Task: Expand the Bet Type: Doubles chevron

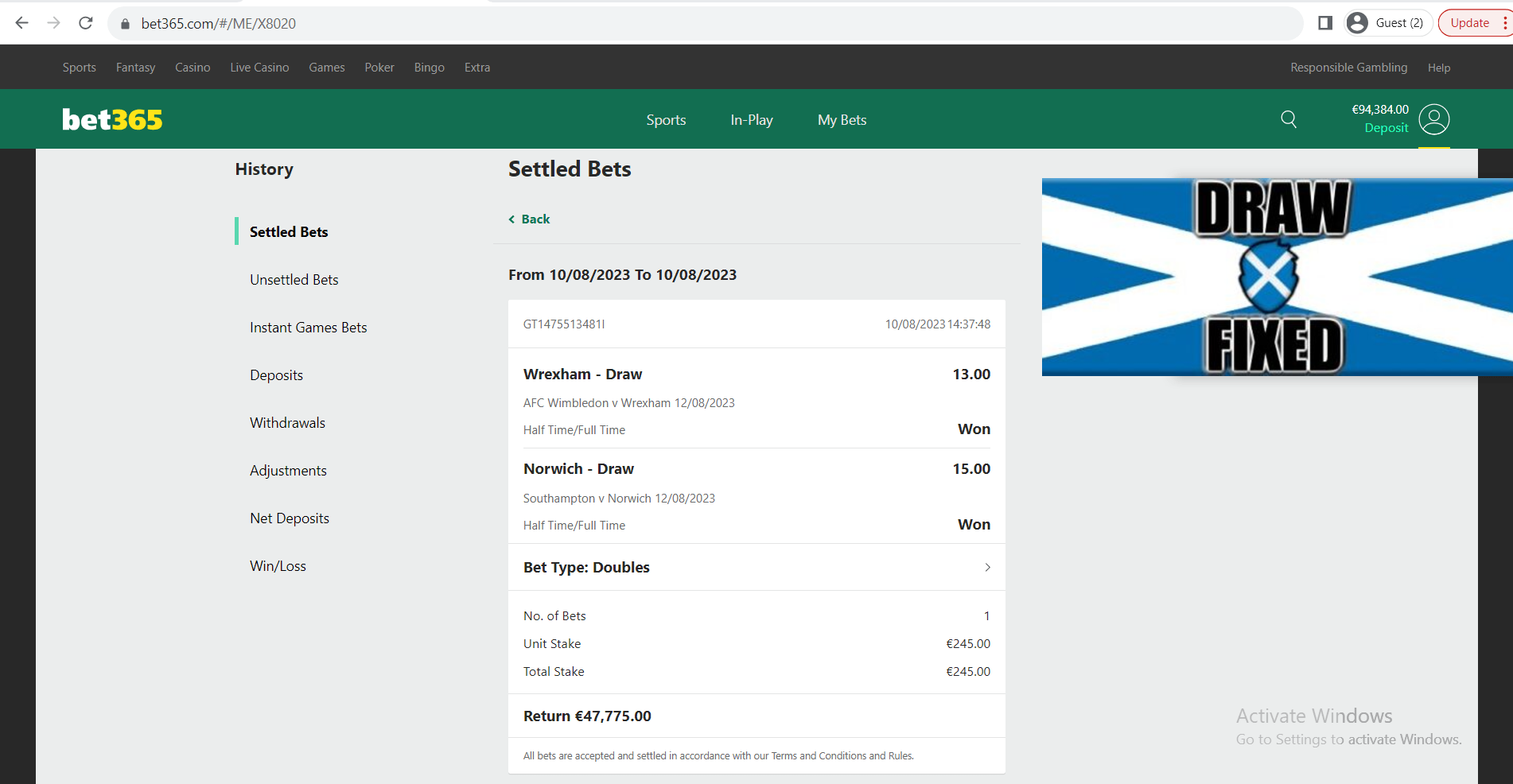Action: pyautogui.click(x=987, y=567)
